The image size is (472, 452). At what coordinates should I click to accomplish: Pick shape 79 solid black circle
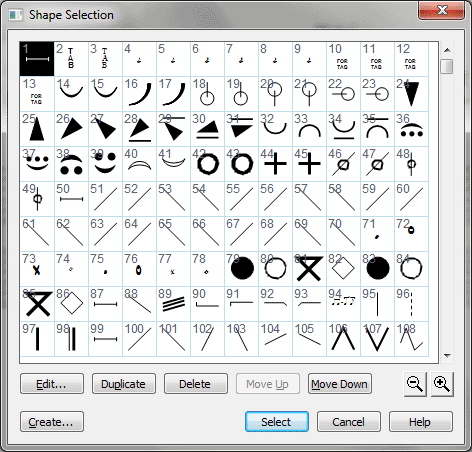(241, 269)
